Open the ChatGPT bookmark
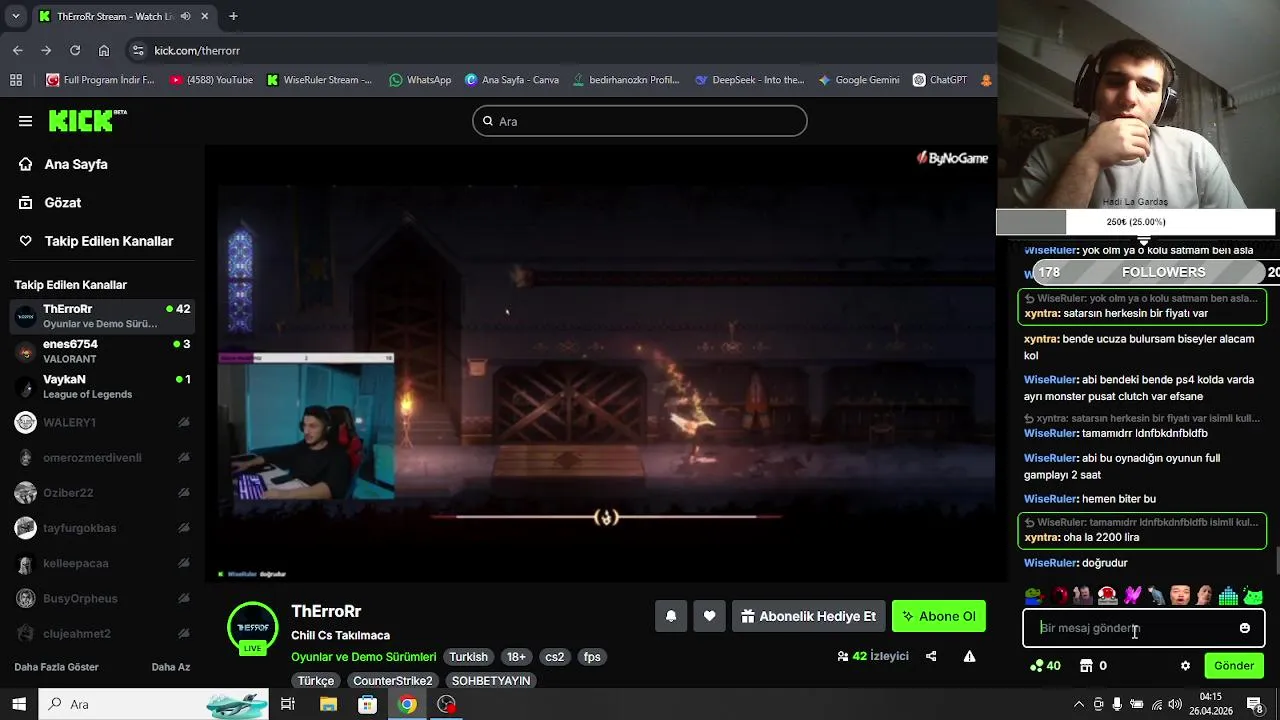The width and height of the screenshot is (1280, 720). [x=939, y=80]
